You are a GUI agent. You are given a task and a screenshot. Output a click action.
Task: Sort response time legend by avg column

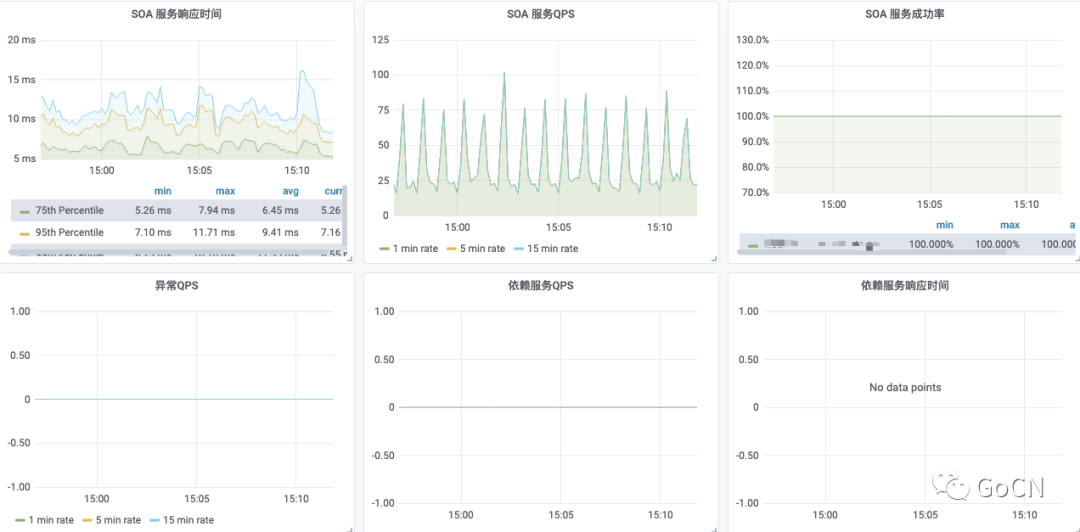click(289, 191)
